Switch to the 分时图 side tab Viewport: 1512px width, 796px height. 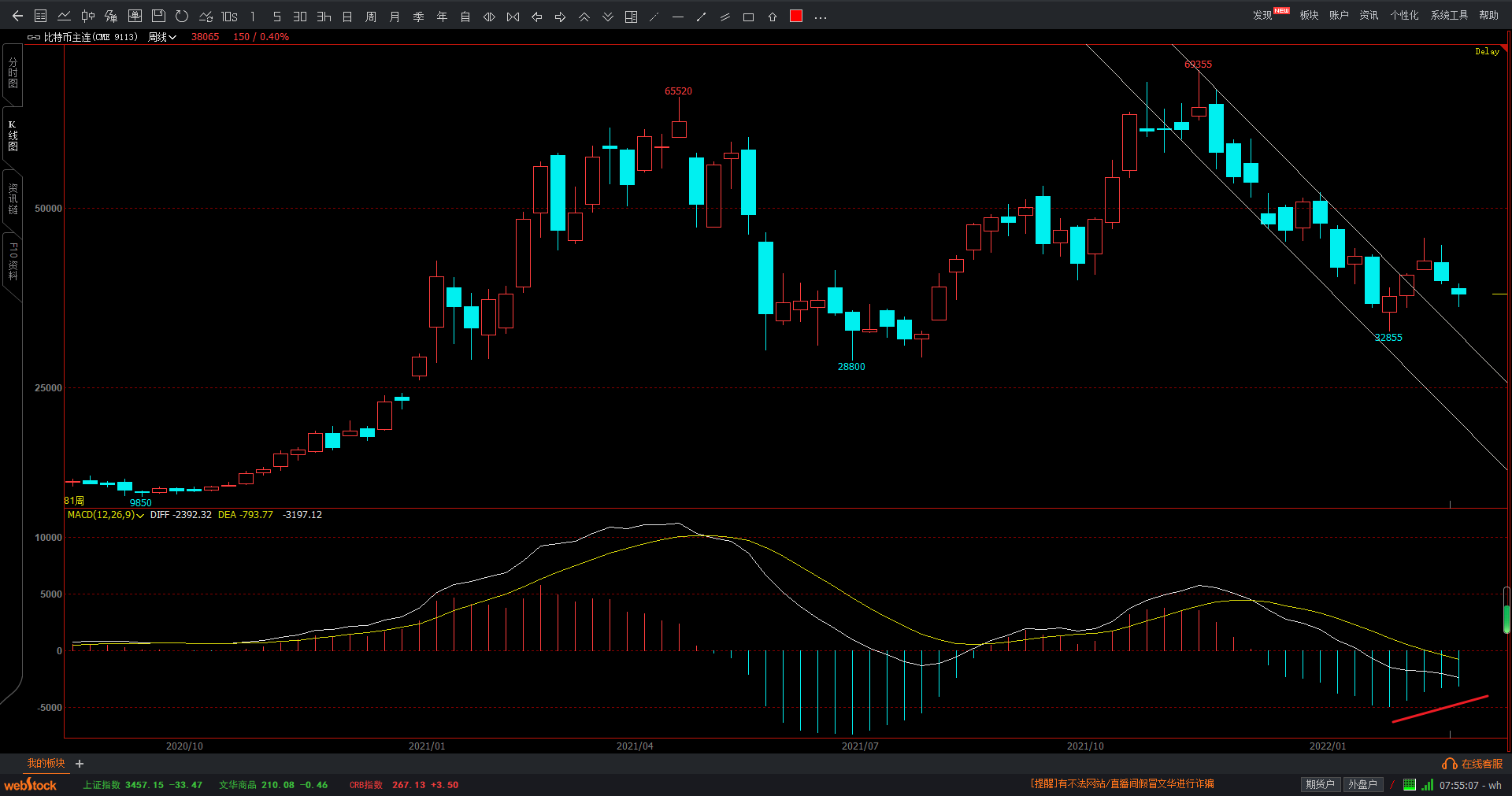pyautogui.click(x=13, y=73)
